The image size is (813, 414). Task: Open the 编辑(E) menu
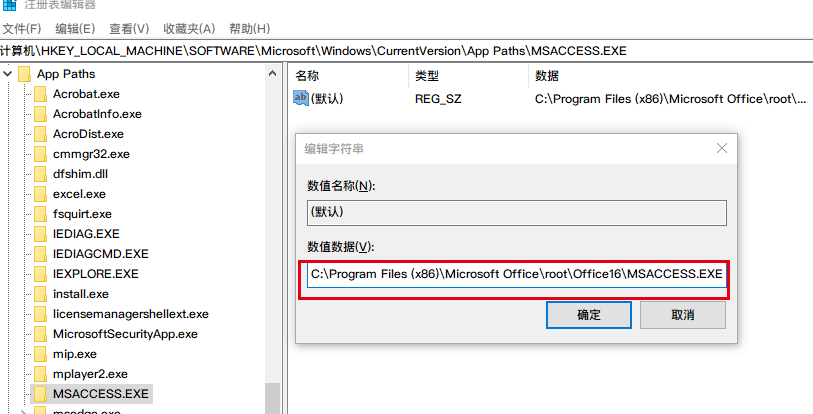[75, 28]
